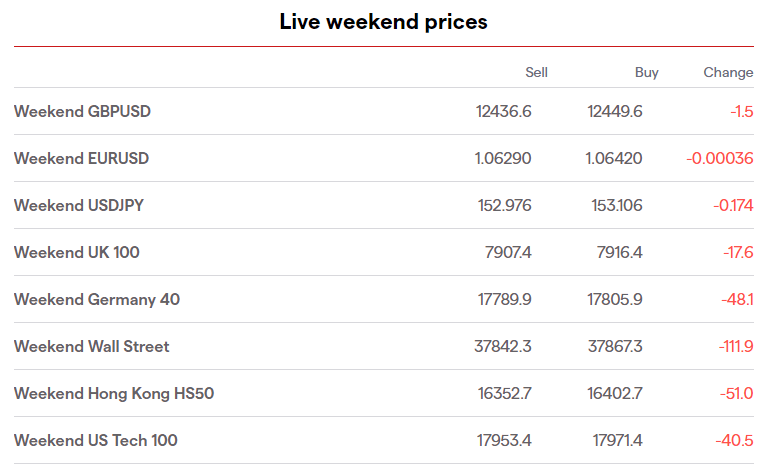
Task: Click the Sell column header
Action: coord(536,72)
